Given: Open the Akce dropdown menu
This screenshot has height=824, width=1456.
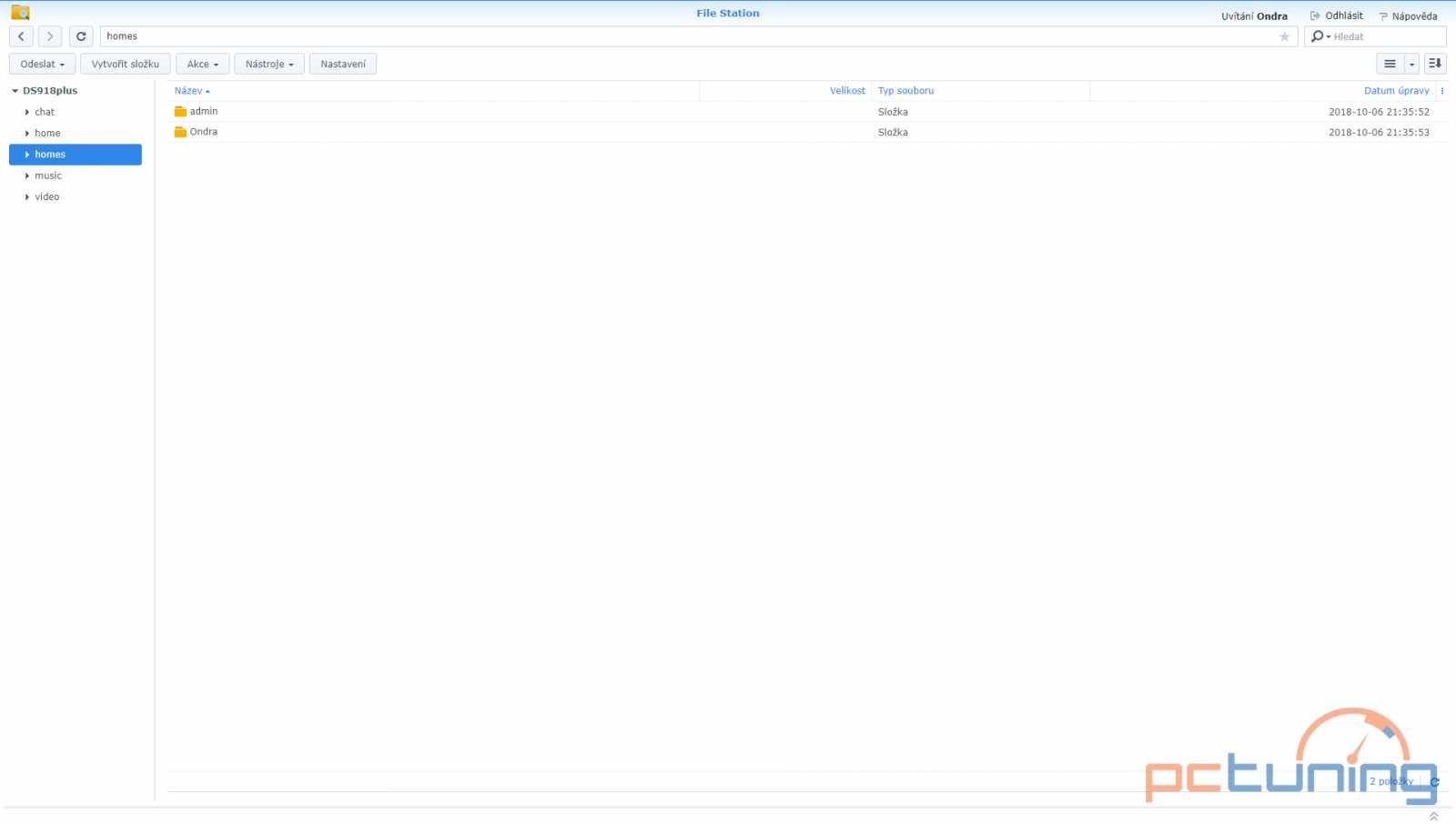Looking at the screenshot, I should [202, 64].
